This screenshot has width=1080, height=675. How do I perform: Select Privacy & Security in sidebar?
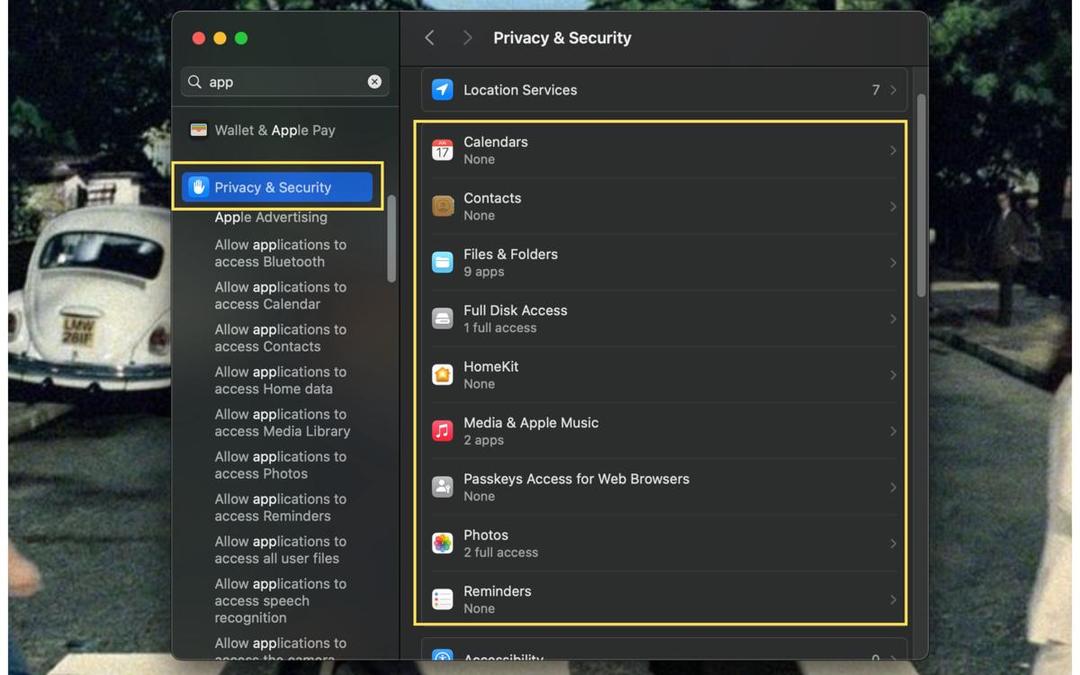pyautogui.click(x=277, y=187)
